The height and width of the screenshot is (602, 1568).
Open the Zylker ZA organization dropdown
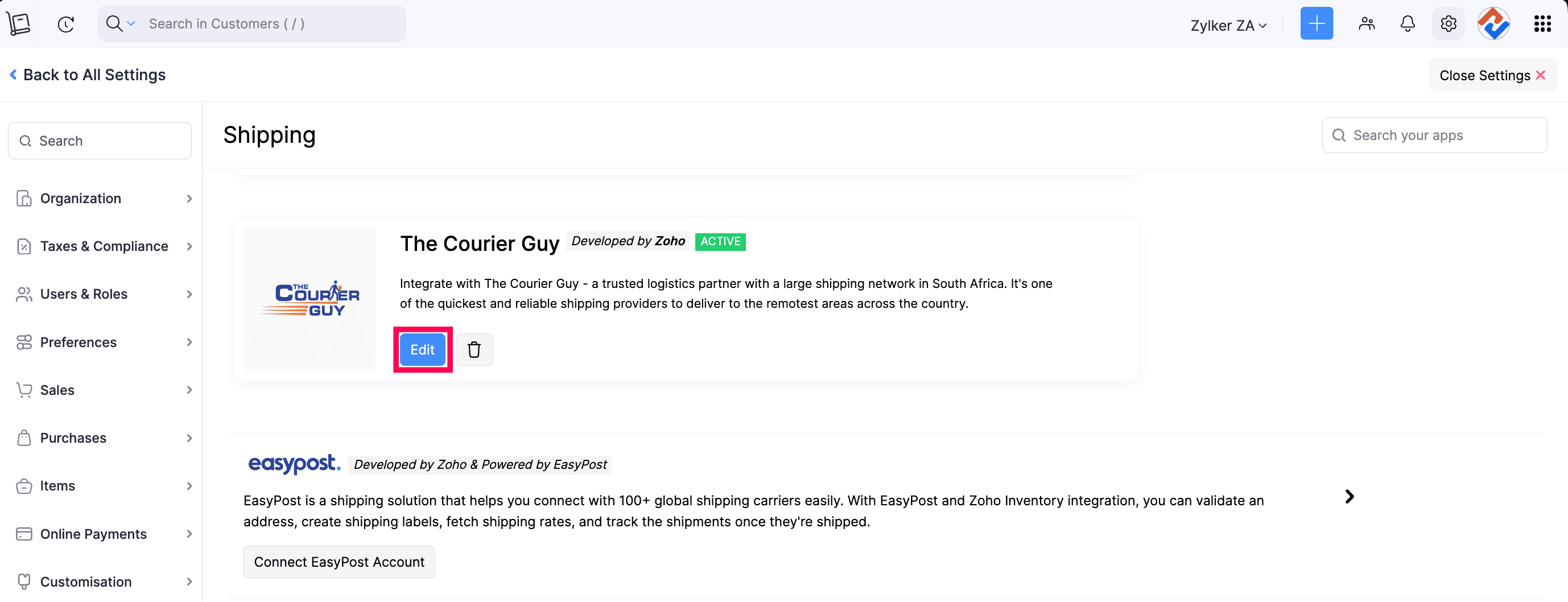(x=1228, y=25)
